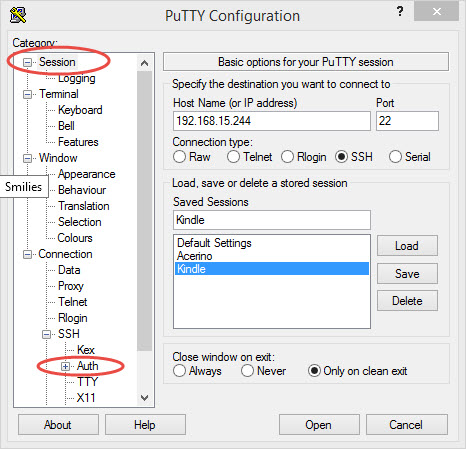Open the Window category
The width and height of the screenshot is (466, 449).
click(58, 158)
